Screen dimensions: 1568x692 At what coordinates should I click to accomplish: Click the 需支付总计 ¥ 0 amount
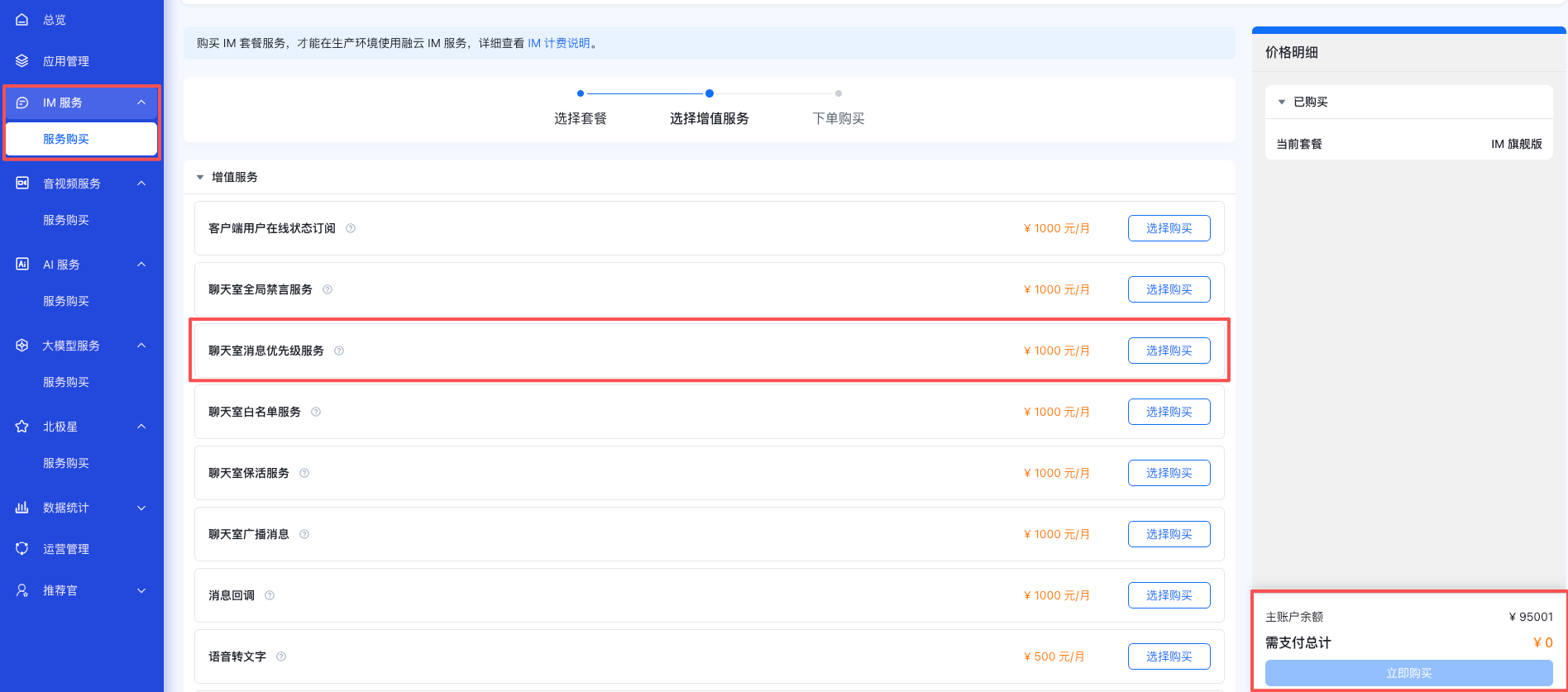(x=1543, y=642)
